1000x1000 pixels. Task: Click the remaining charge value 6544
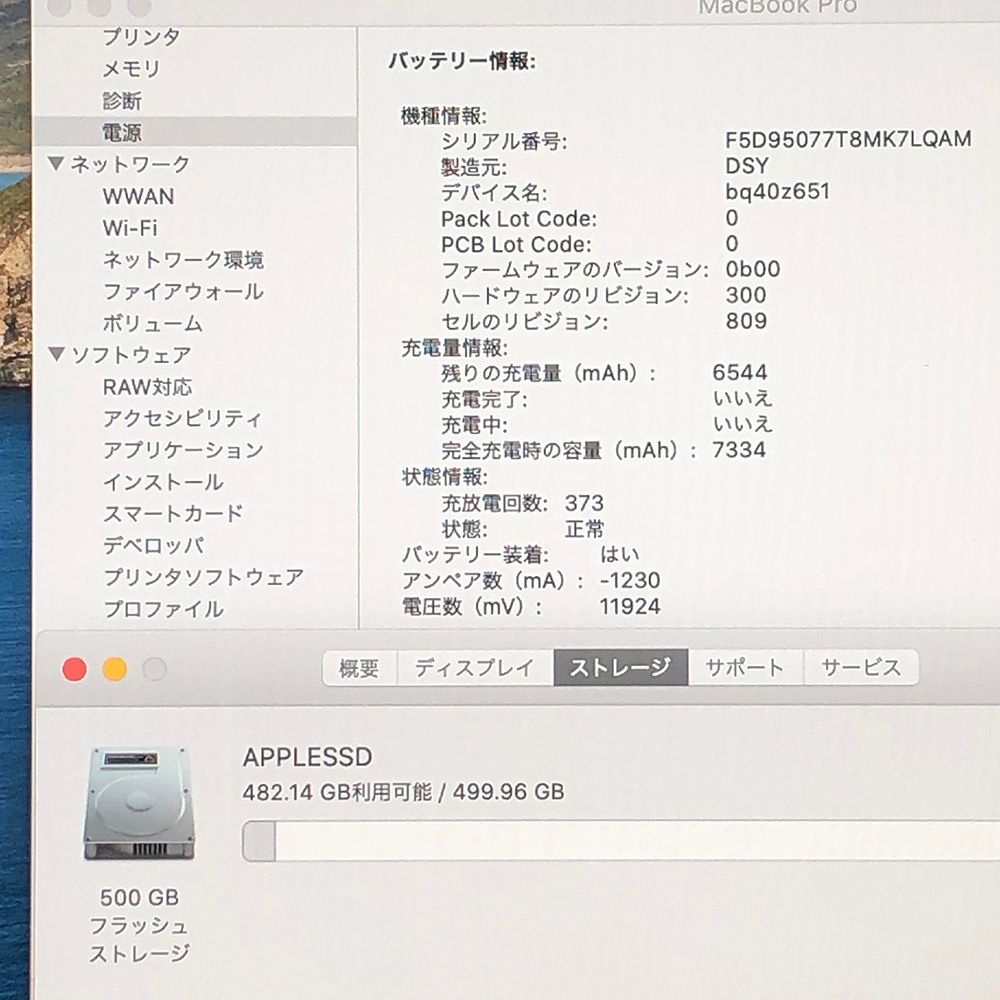(740, 372)
